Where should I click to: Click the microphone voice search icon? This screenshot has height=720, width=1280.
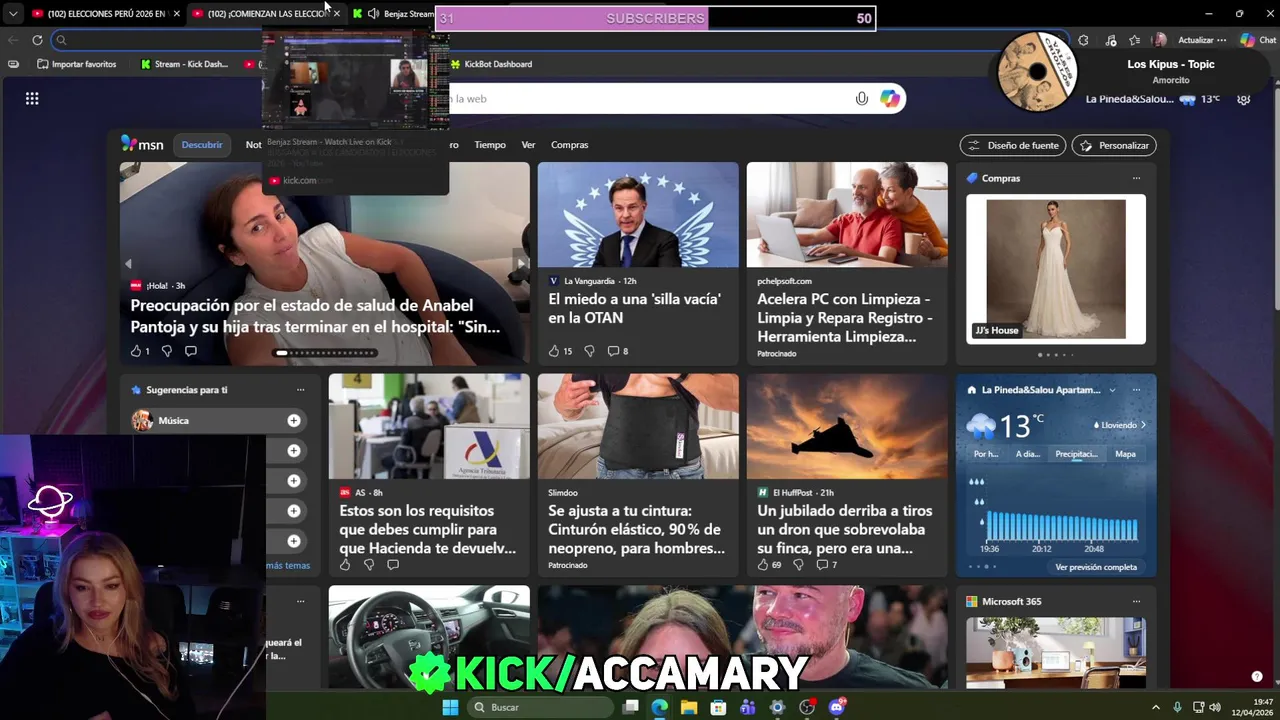(861, 98)
